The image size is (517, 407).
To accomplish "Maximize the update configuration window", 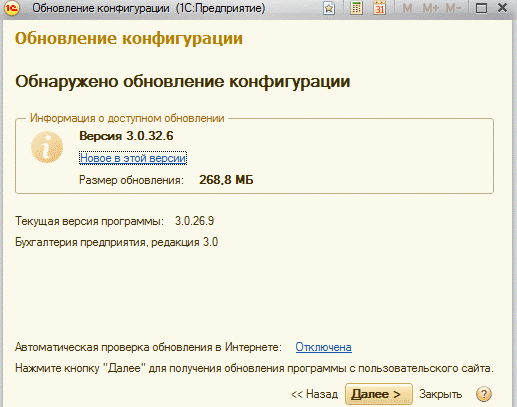I will pyautogui.click(x=481, y=8).
